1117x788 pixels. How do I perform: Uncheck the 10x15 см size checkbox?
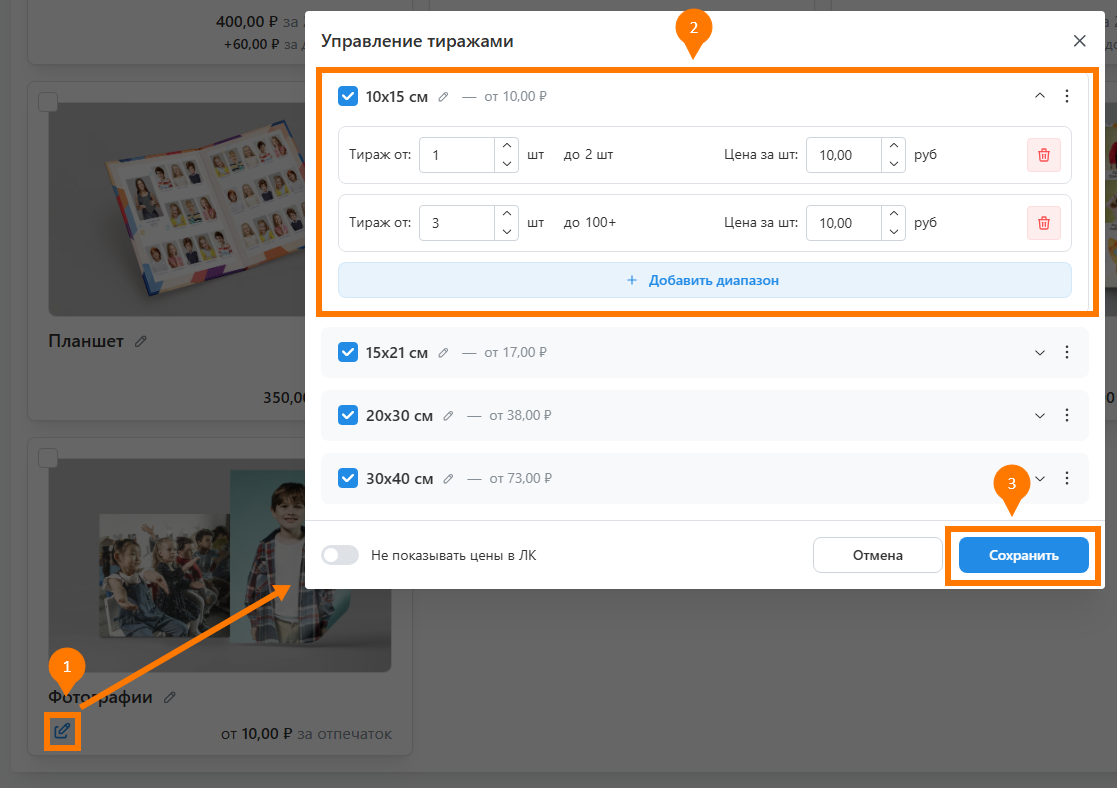click(x=348, y=96)
